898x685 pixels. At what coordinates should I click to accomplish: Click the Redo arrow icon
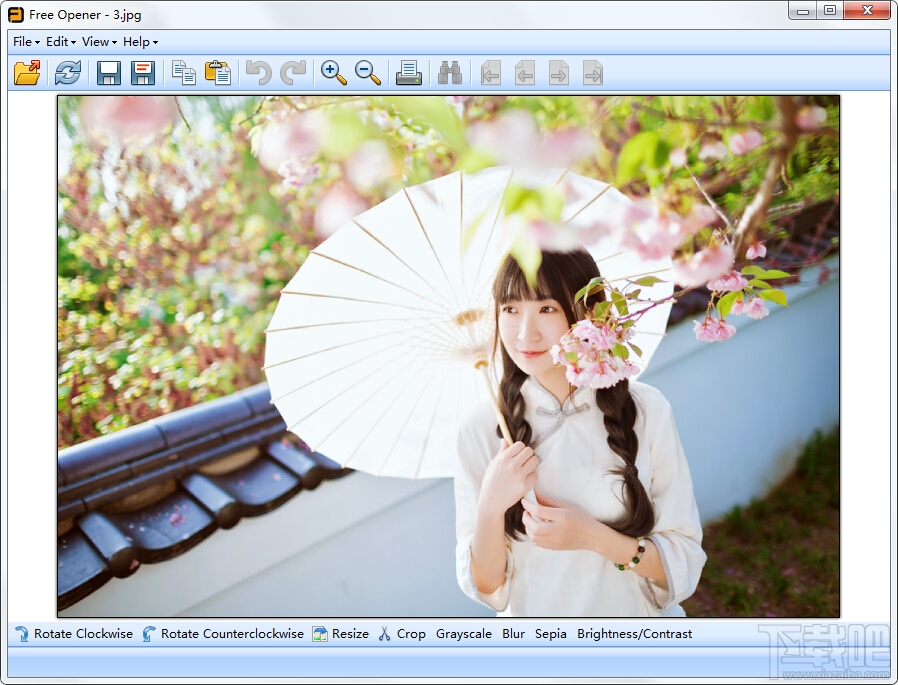293,73
